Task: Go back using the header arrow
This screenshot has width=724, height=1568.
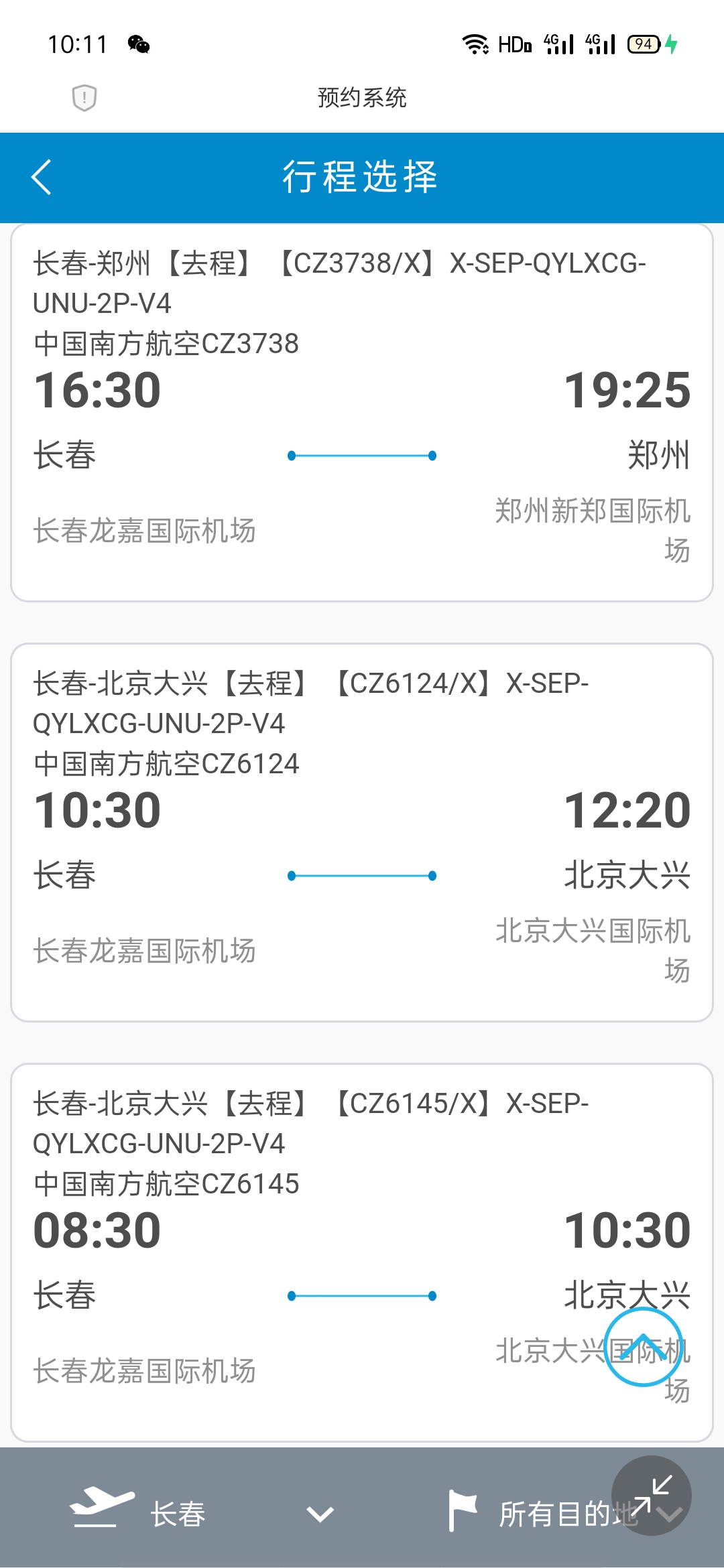Action: [42, 178]
